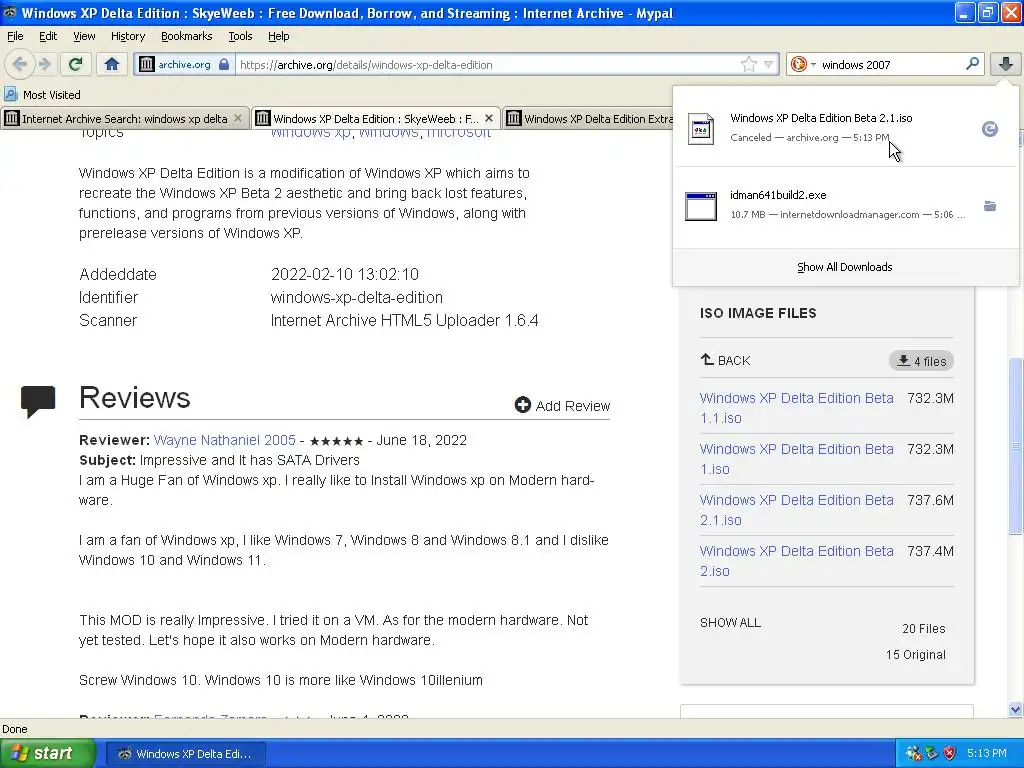Go to the Home page icon
The width and height of the screenshot is (1024, 768).
pyautogui.click(x=112, y=64)
